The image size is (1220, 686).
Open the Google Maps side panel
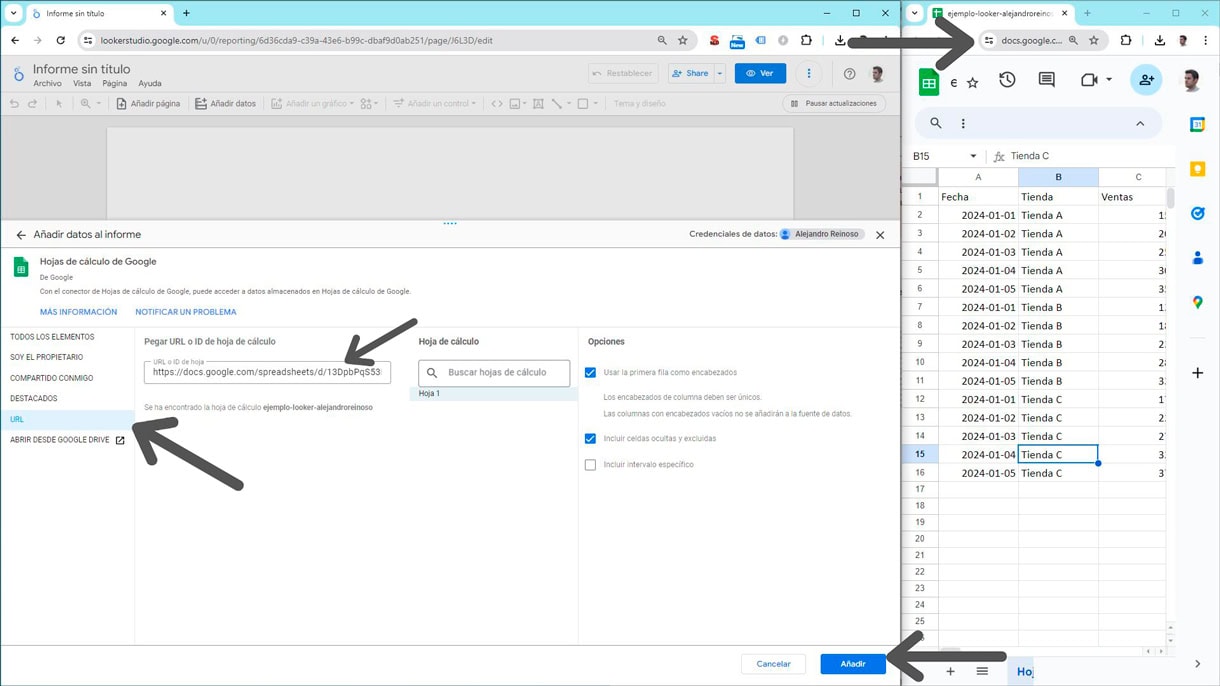pyautogui.click(x=1197, y=302)
